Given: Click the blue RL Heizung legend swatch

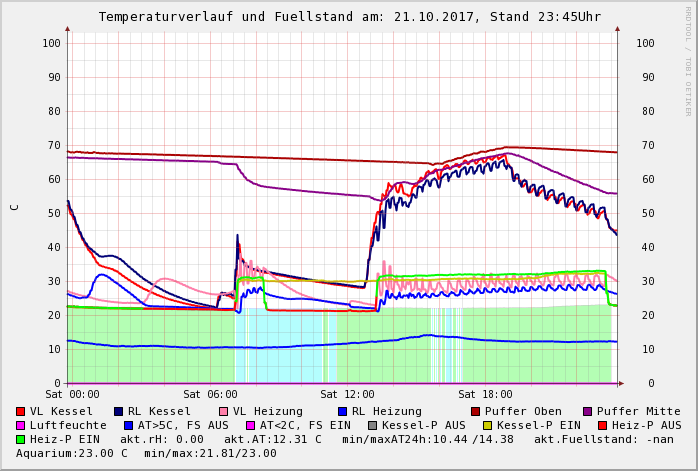Looking at the screenshot, I should click(342, 411).
